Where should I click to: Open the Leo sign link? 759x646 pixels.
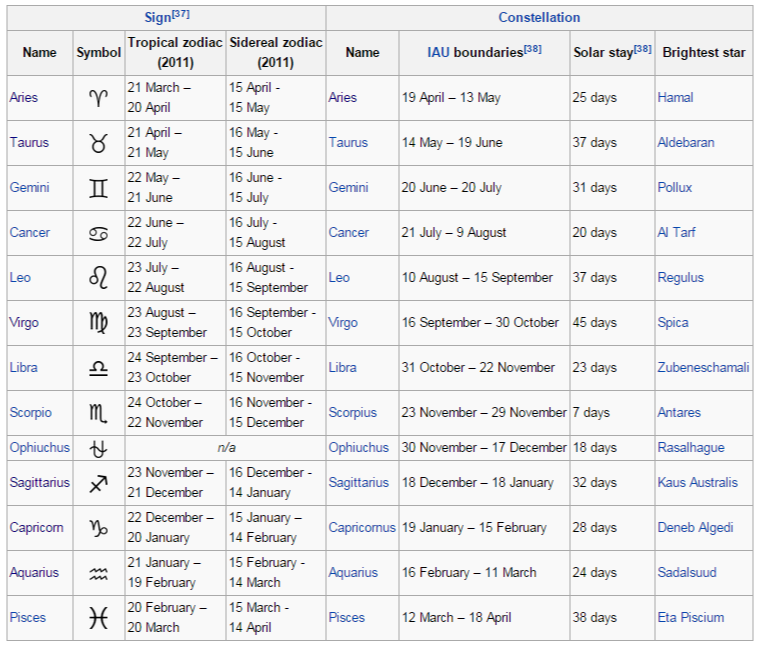[x=20, y=277]
